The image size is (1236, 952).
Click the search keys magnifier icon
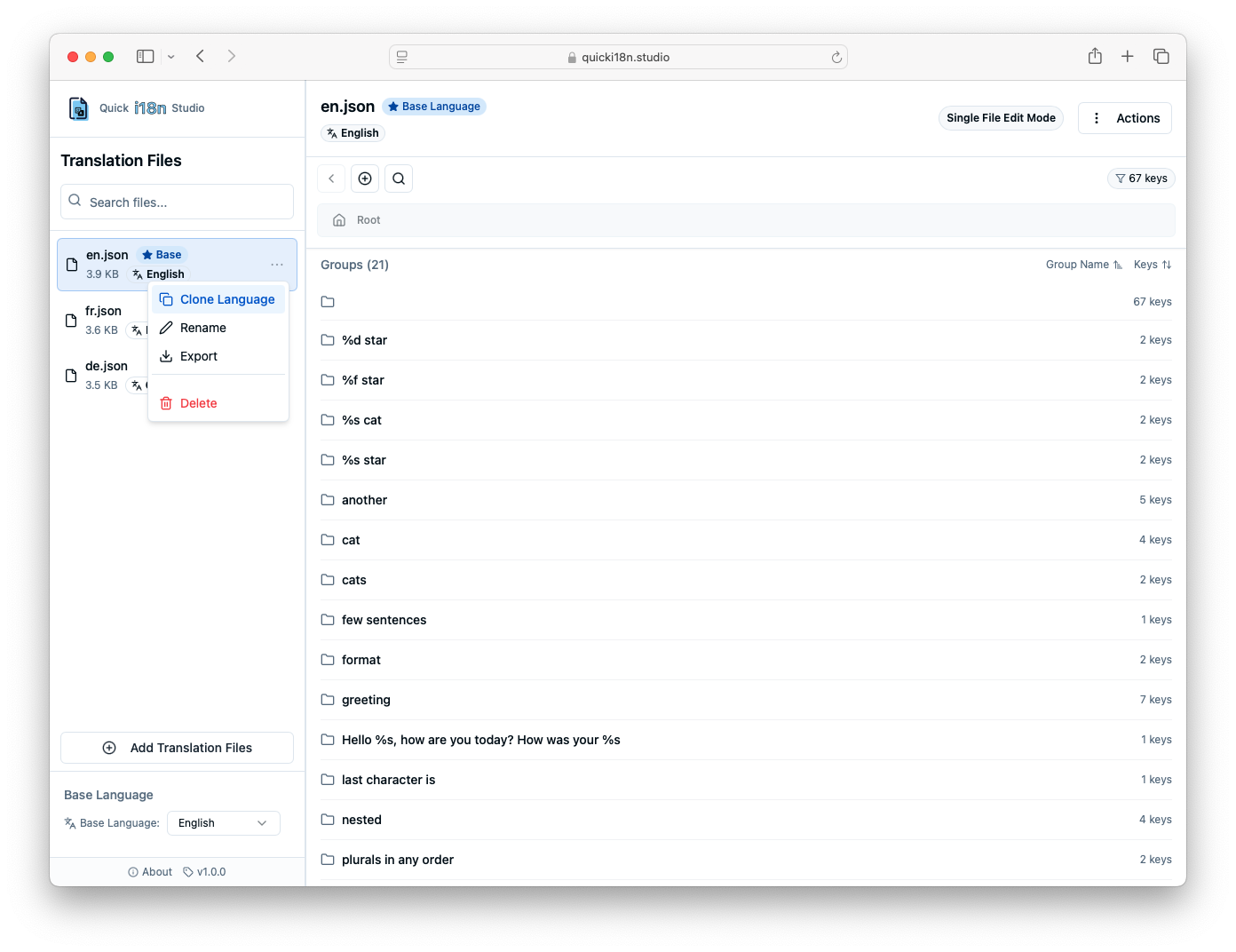pos(398,178)
